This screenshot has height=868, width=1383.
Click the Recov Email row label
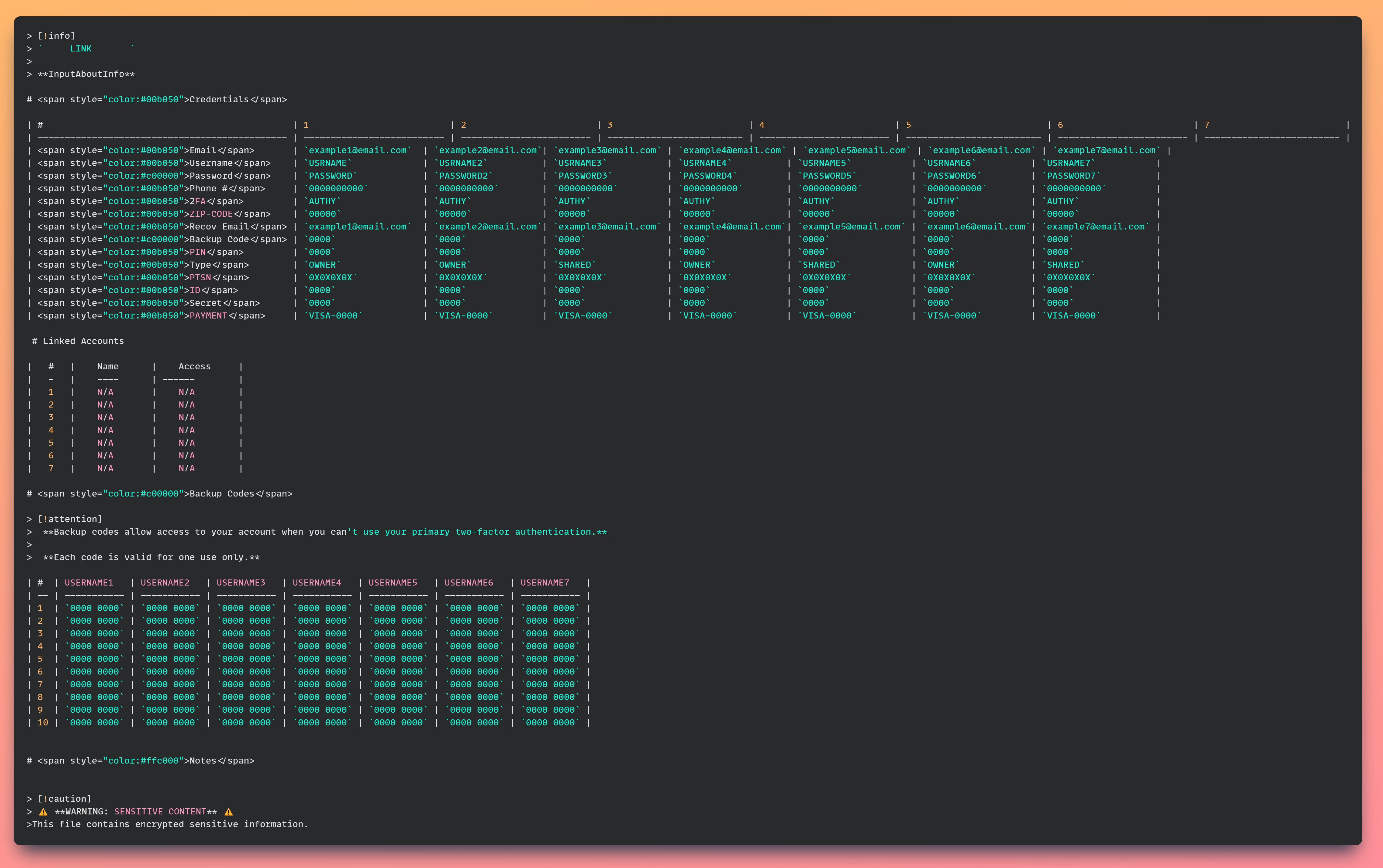(x=219, y=227)
